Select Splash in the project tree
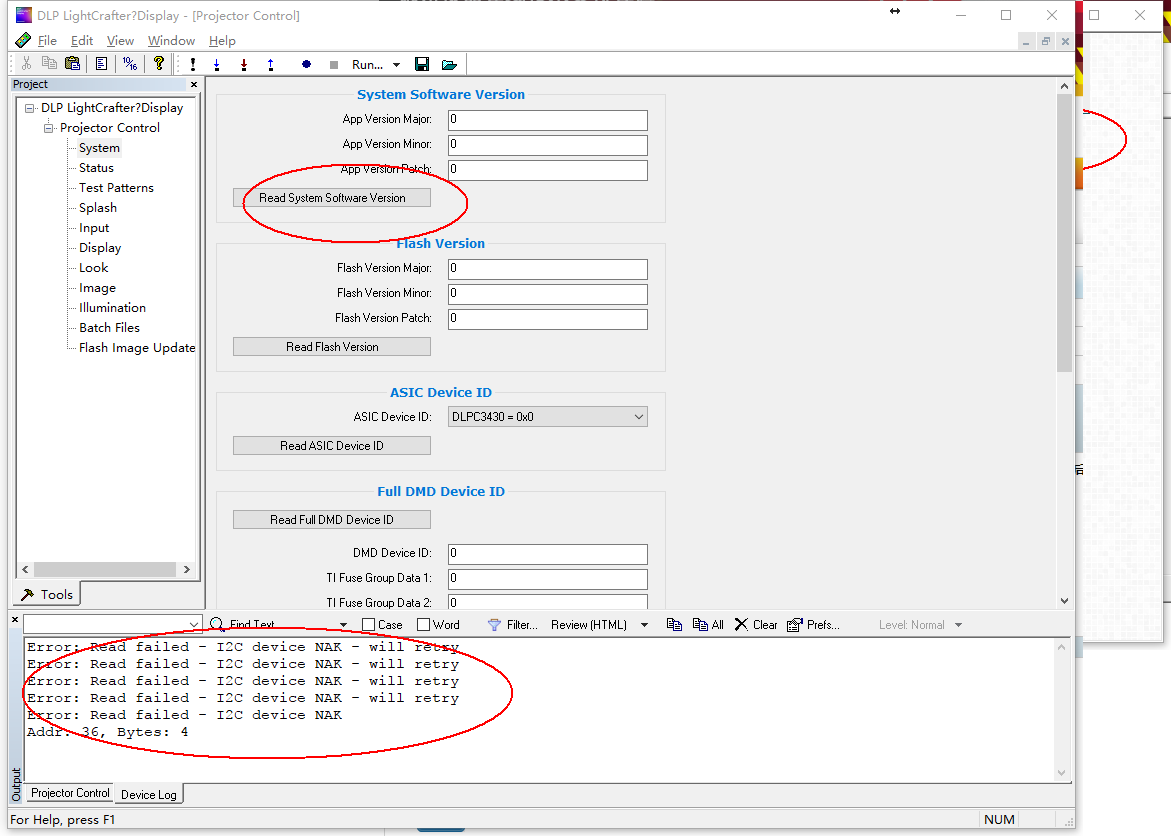The image size is (1171, 836). point(98,208)
